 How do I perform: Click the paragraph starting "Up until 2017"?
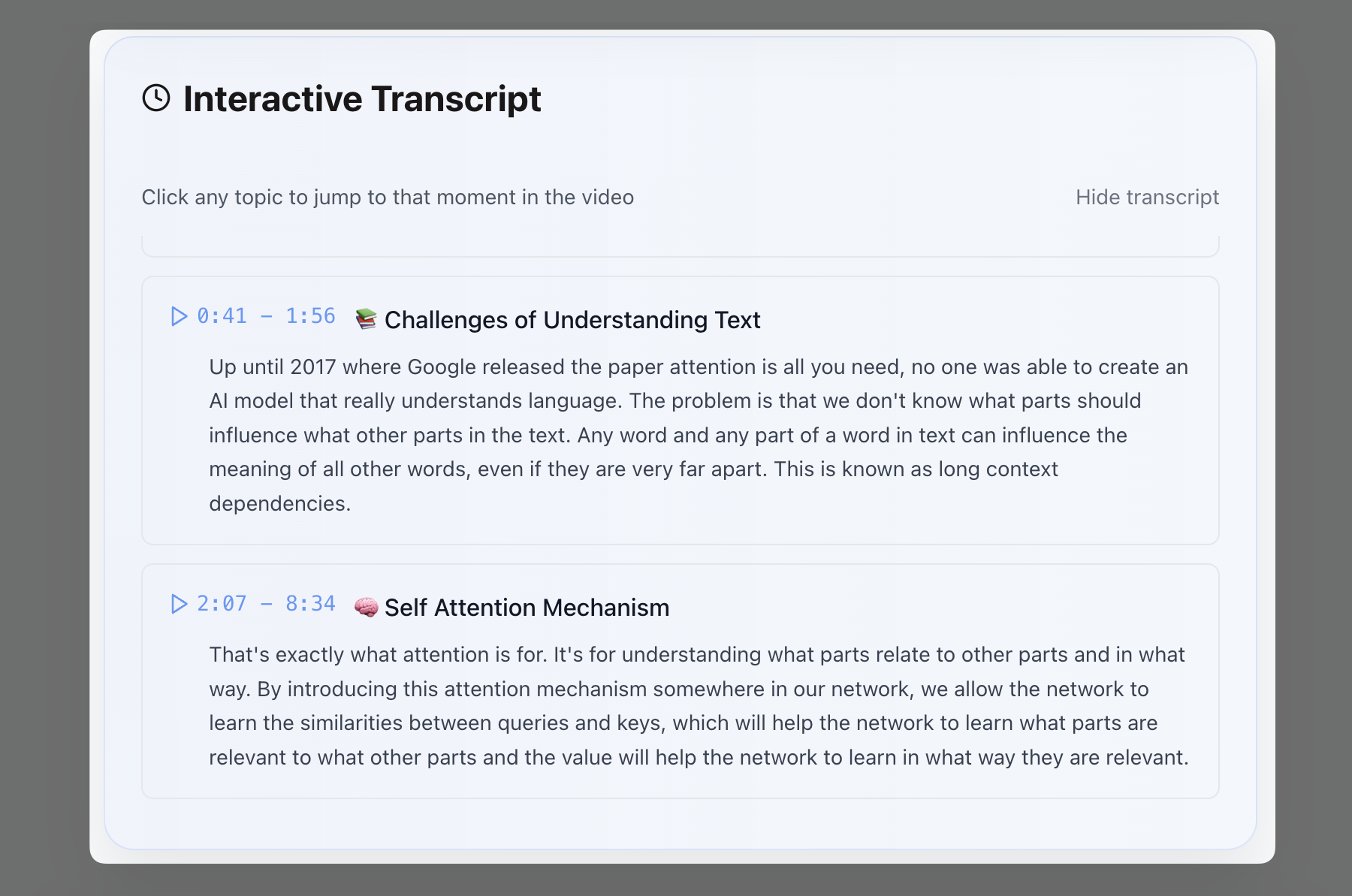coord(699,435)
